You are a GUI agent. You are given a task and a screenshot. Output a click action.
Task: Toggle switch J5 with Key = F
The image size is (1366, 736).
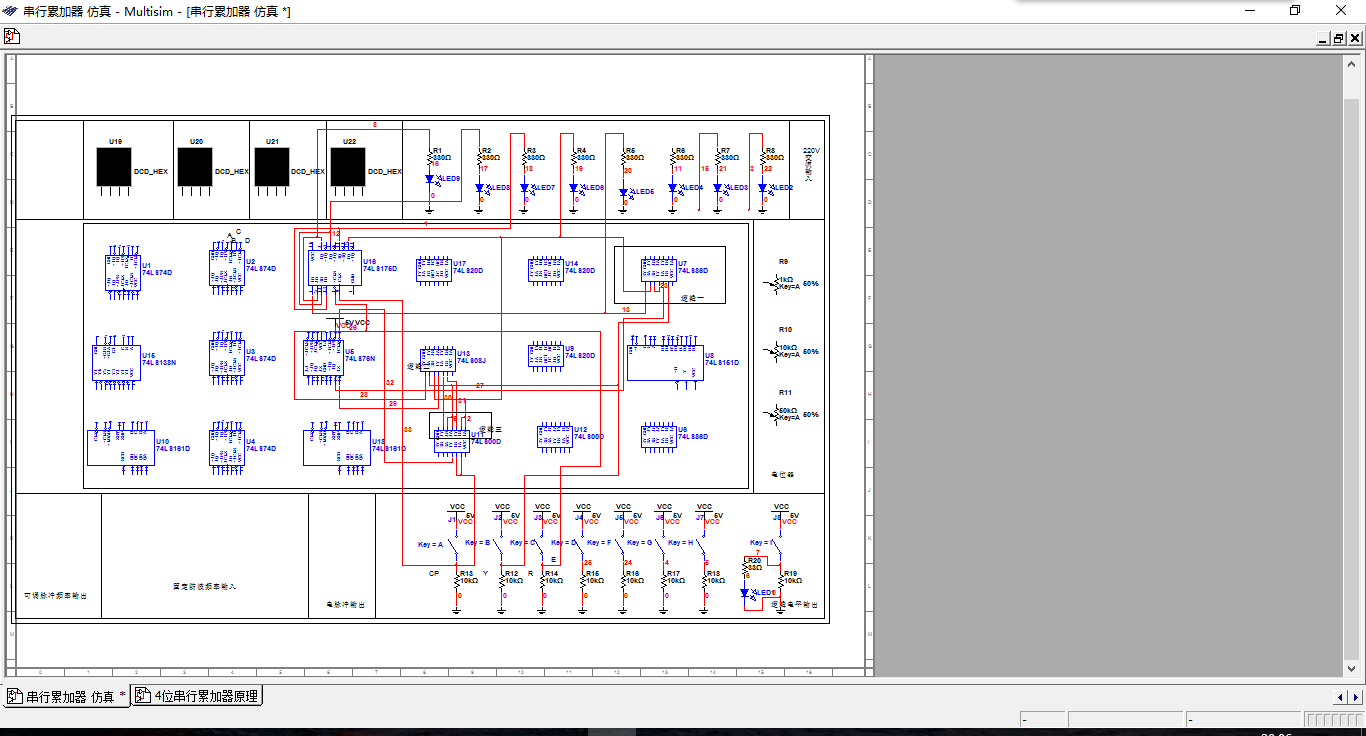(x=622, y=547)
